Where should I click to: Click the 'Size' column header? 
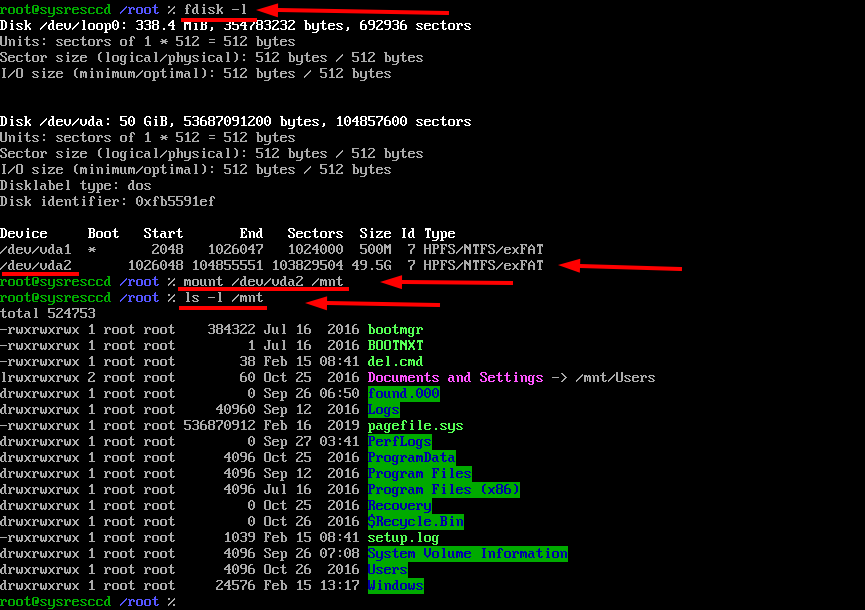[x=375, y=233]
